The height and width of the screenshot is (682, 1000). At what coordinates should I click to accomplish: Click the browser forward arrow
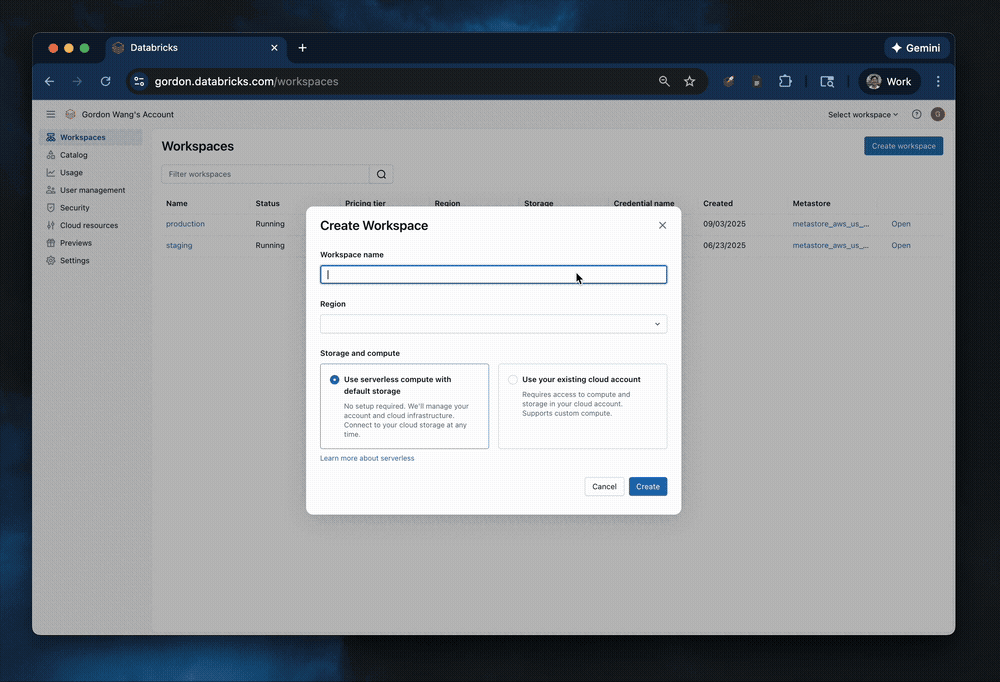[77, 82]
